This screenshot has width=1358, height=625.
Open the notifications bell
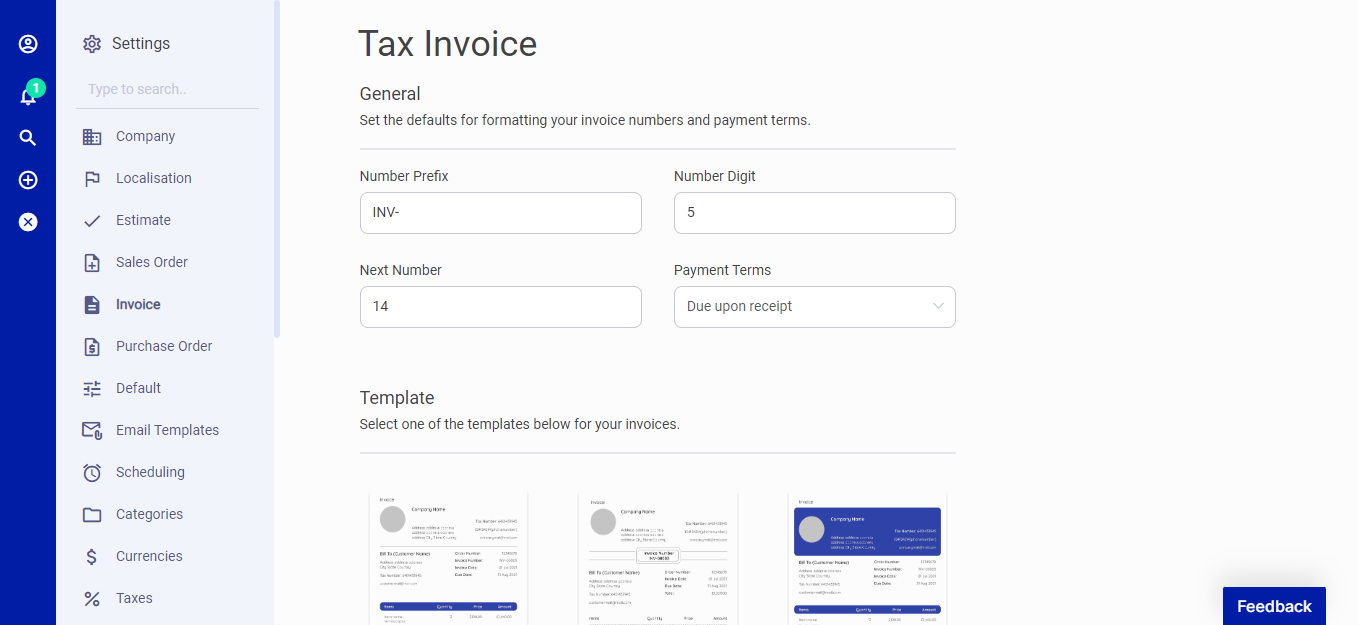pos(28,97)
